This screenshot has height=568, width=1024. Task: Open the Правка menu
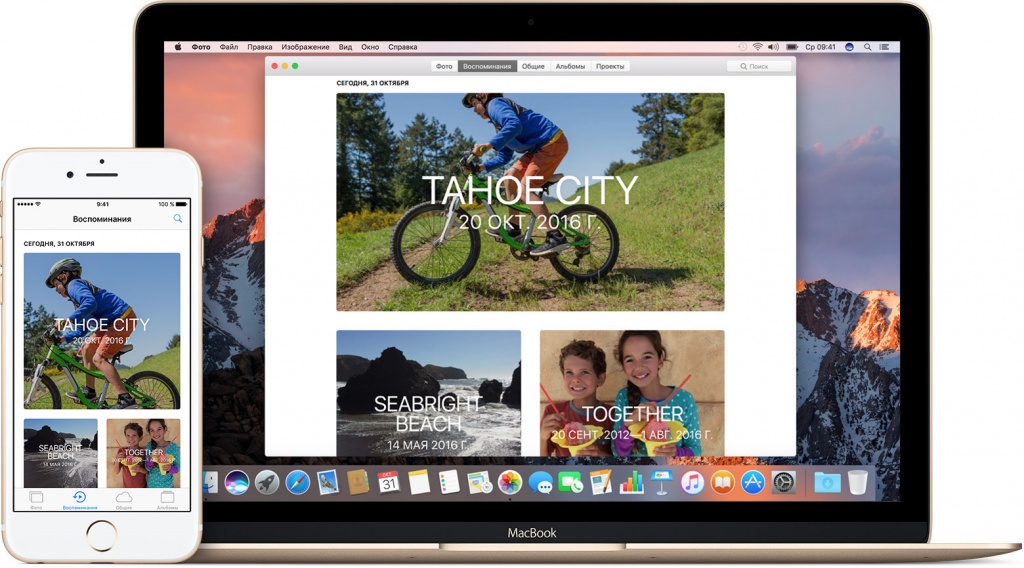coord(259,47)
